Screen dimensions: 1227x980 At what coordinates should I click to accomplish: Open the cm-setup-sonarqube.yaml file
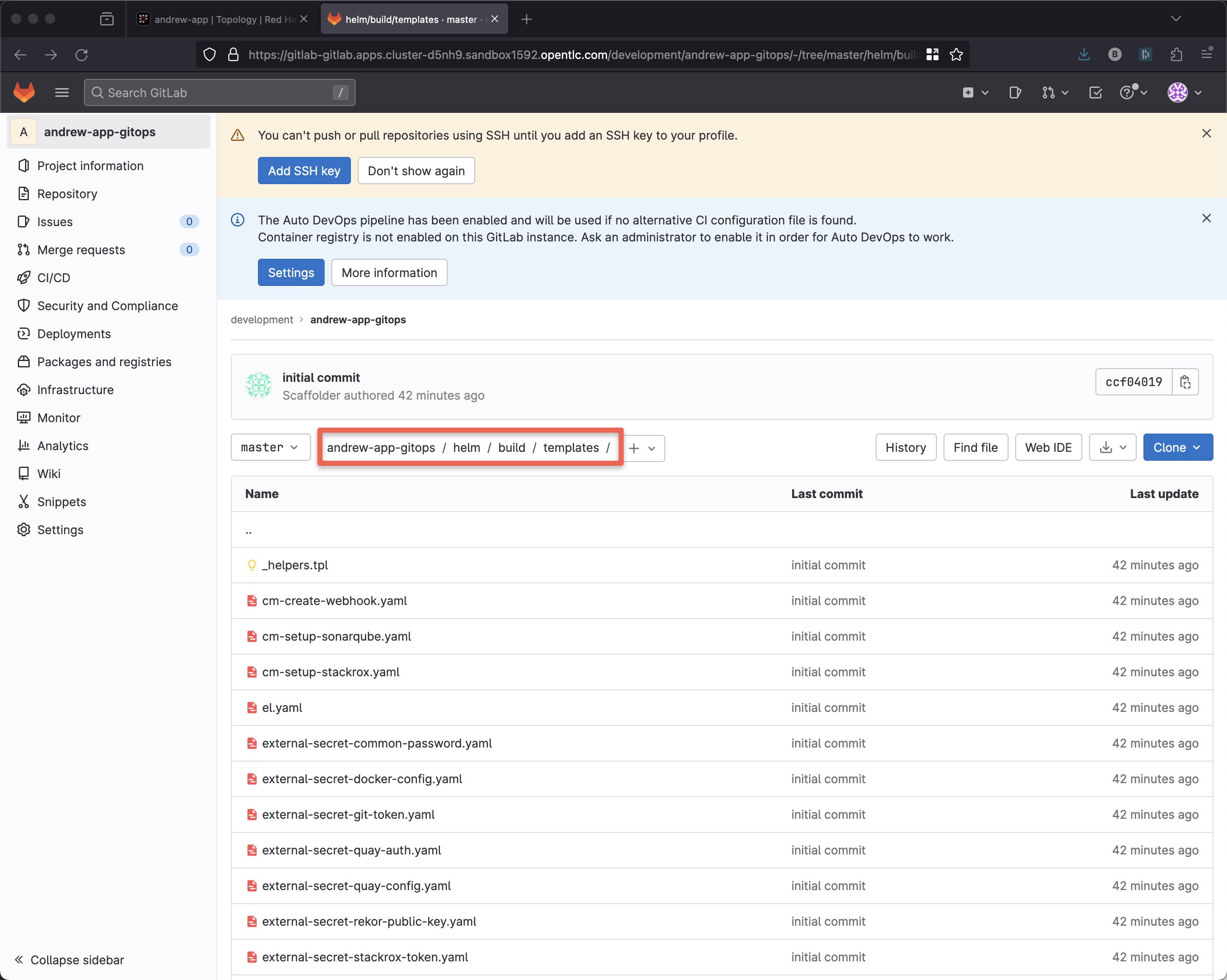pyautogui.click(x=336, y=636)
